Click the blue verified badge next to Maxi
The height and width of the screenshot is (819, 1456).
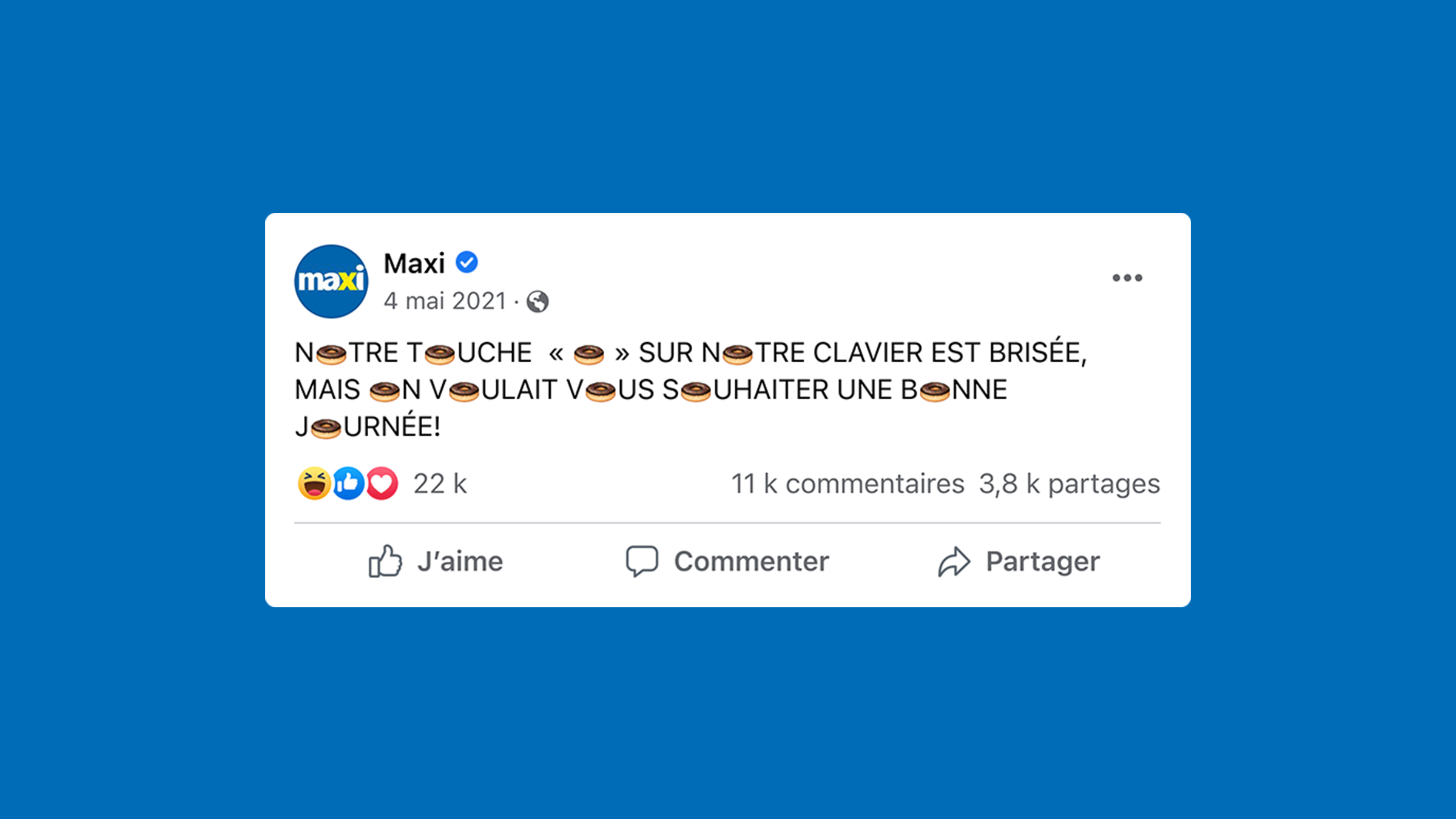(466, 262)
